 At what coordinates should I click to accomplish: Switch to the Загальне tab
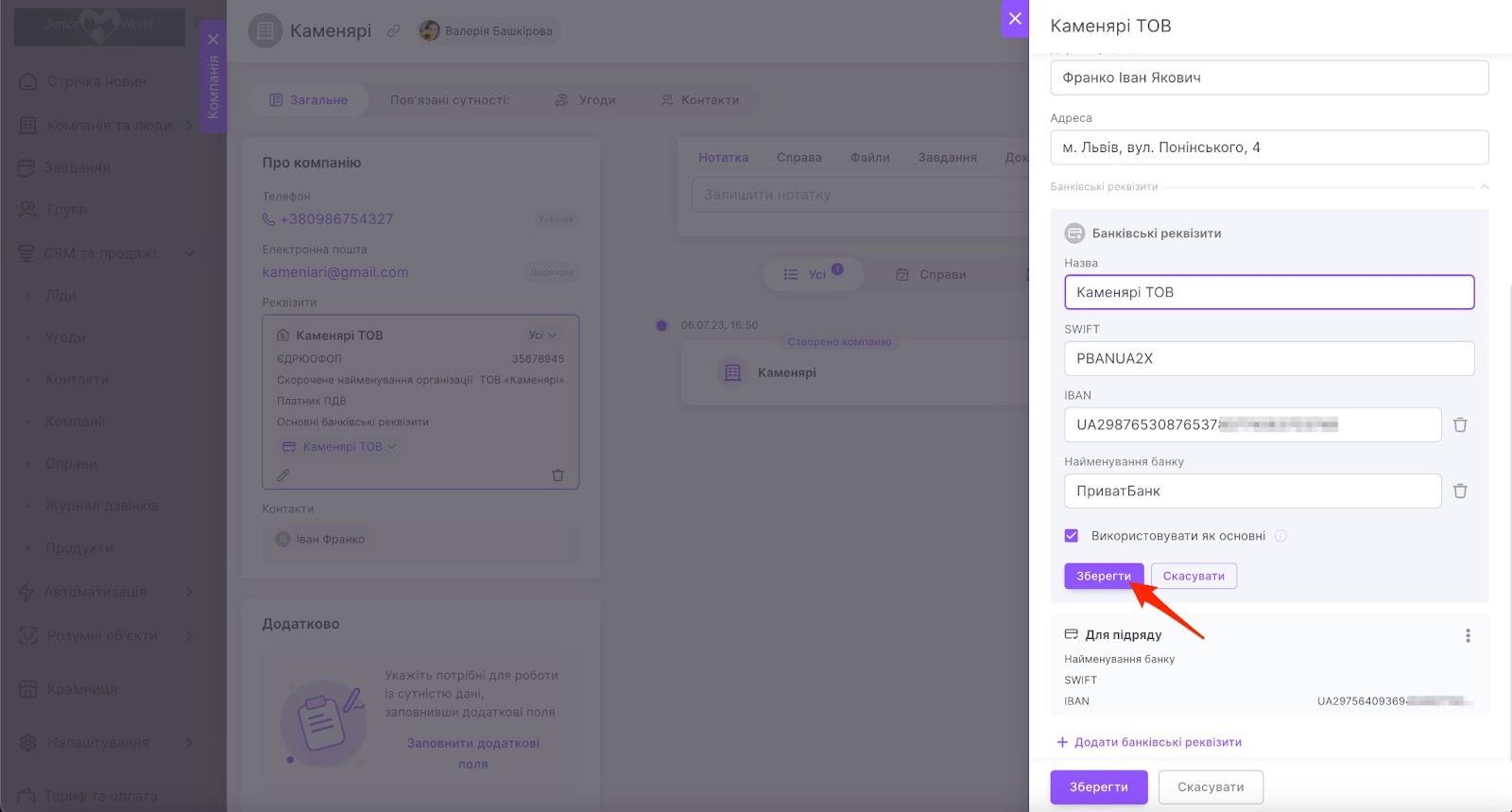point(308,100)
